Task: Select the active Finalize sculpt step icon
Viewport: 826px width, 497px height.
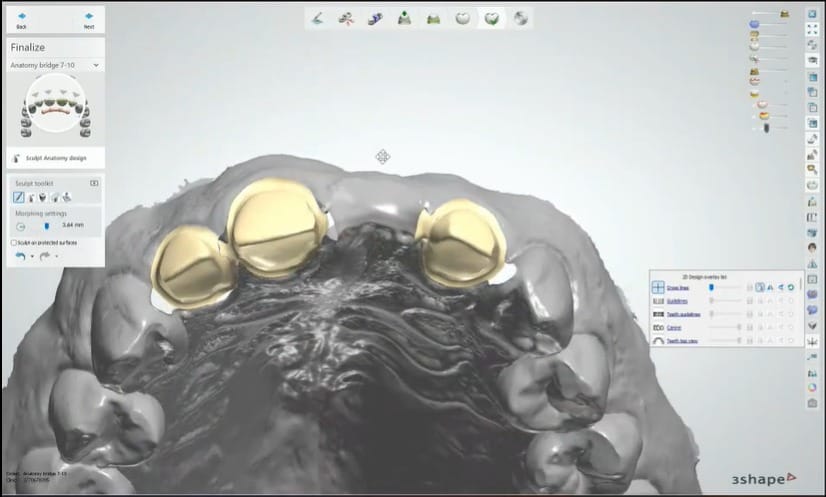Action: (491, 19)
